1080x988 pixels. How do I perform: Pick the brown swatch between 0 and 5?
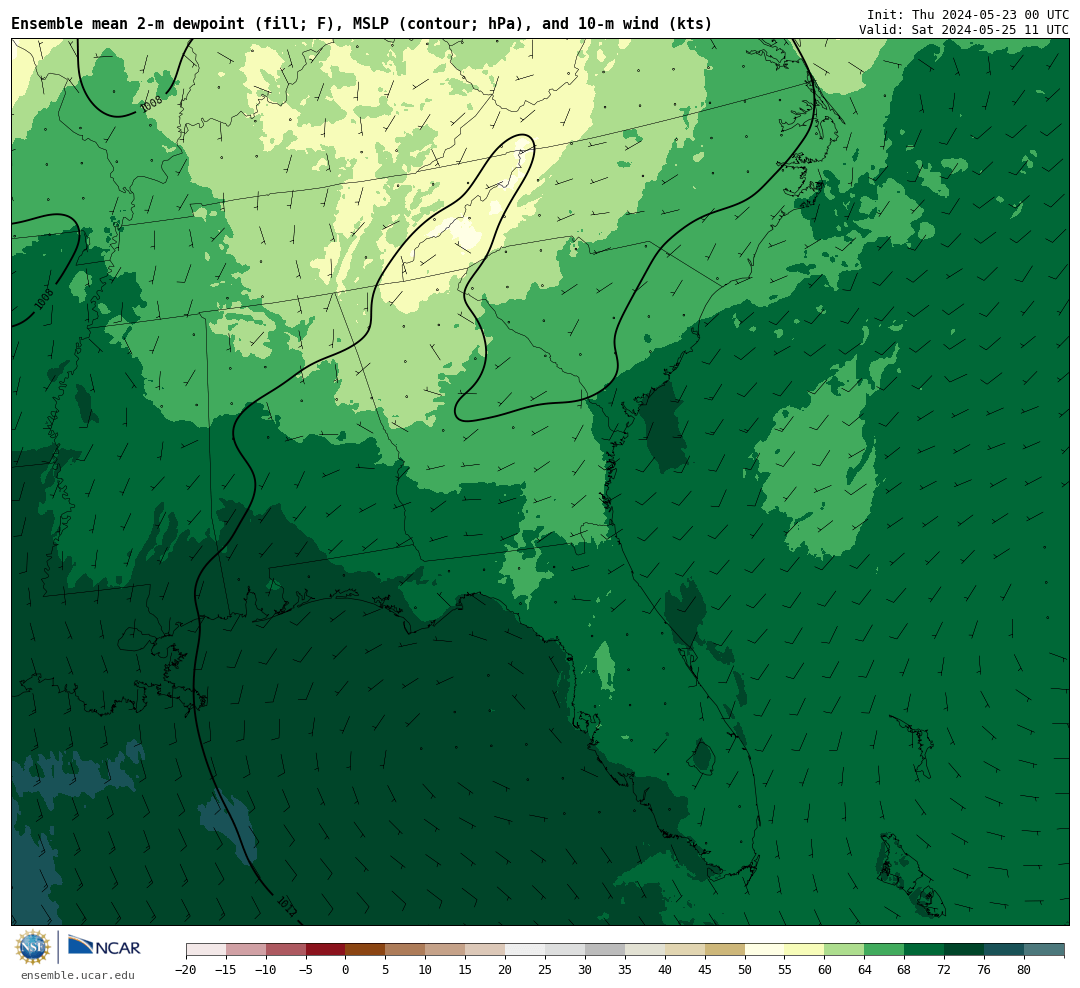[x=366, y=950]
